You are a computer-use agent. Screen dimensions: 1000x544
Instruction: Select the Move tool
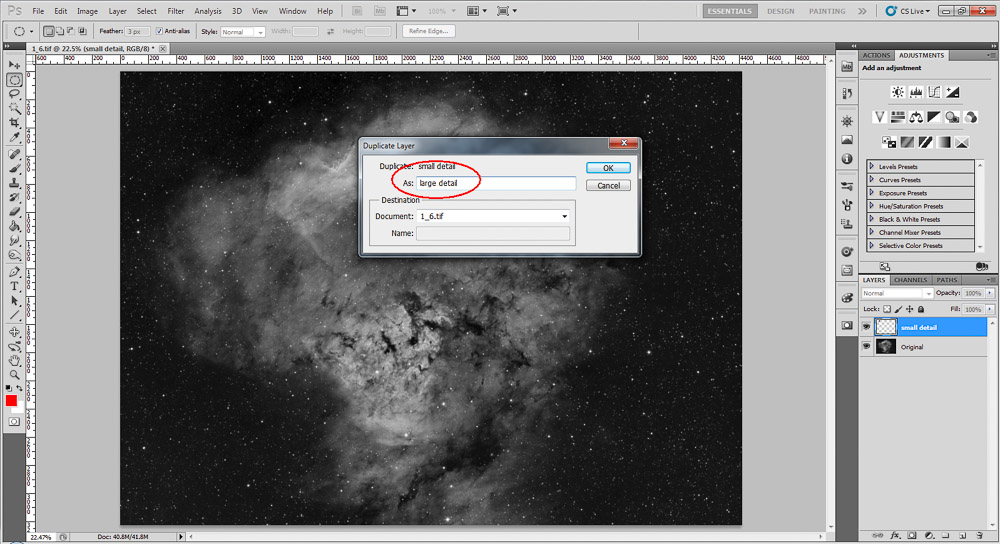[x=14, y=65]
